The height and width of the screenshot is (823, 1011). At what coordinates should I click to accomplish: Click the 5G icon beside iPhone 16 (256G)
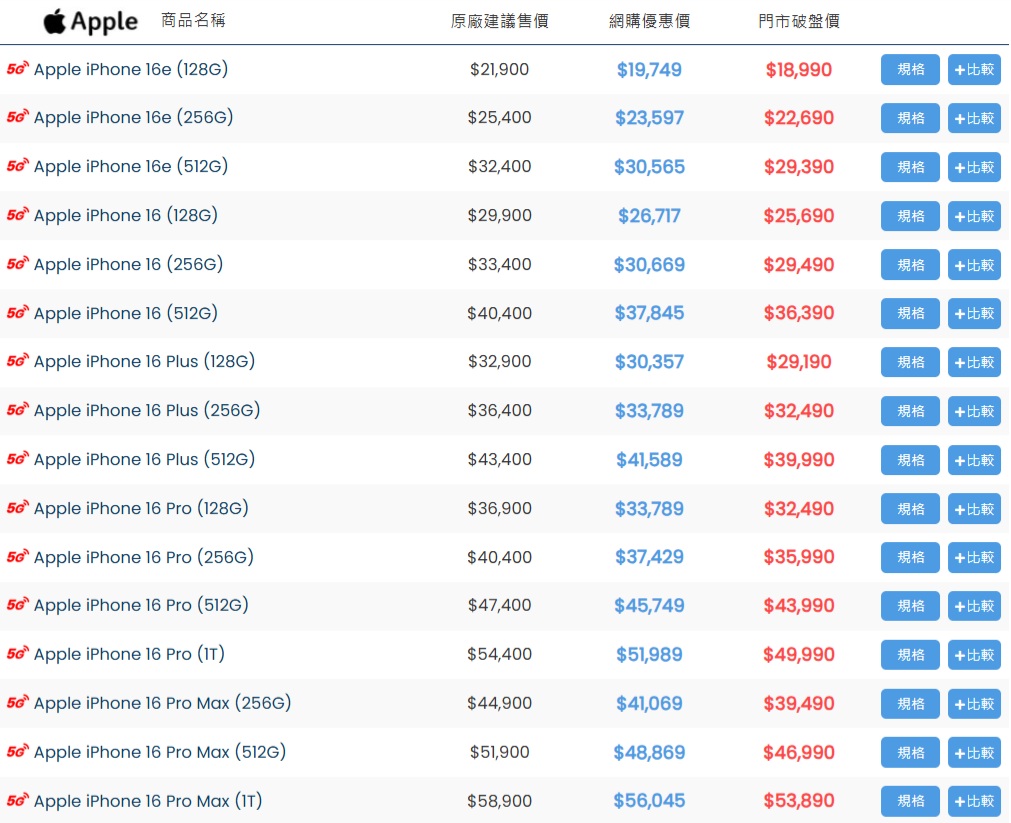[x=17, y=264]
